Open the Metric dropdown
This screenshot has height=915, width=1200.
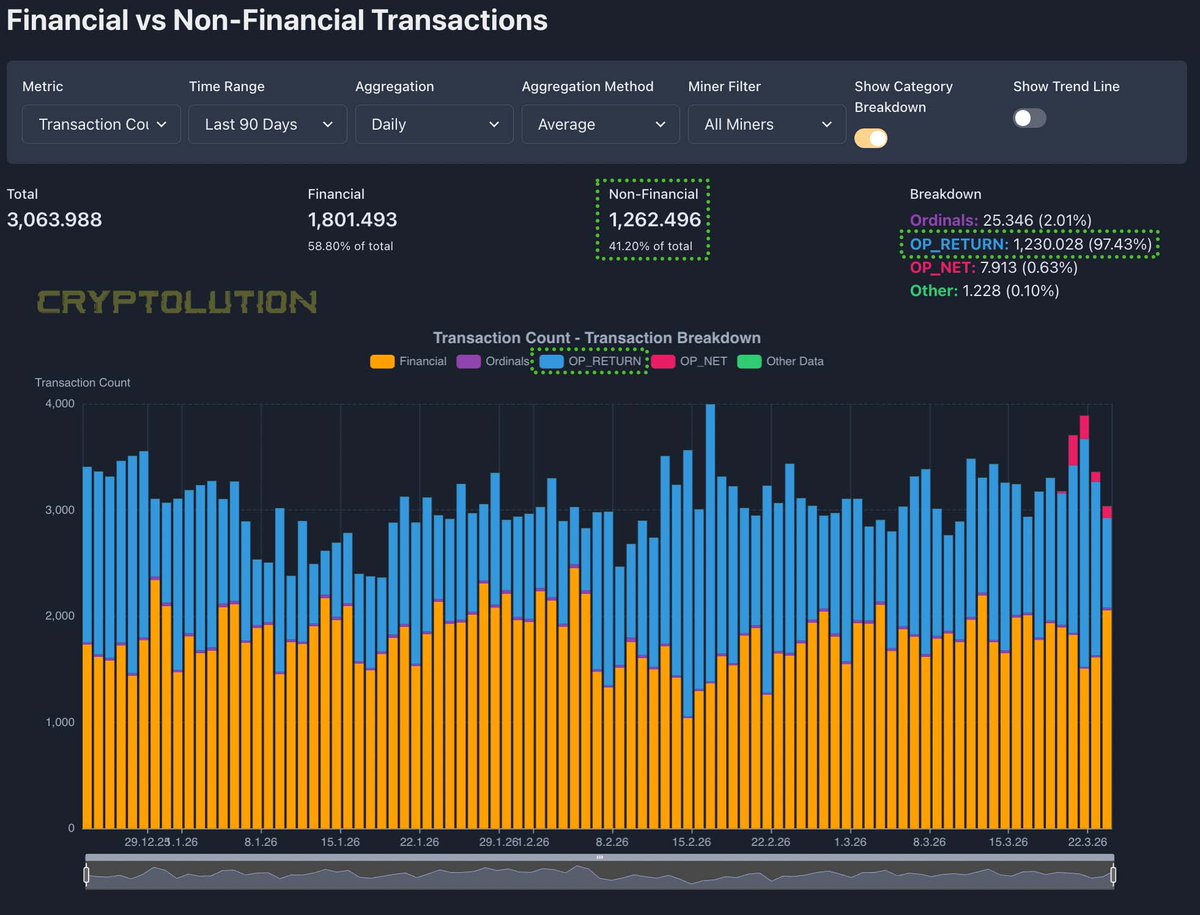101,124
